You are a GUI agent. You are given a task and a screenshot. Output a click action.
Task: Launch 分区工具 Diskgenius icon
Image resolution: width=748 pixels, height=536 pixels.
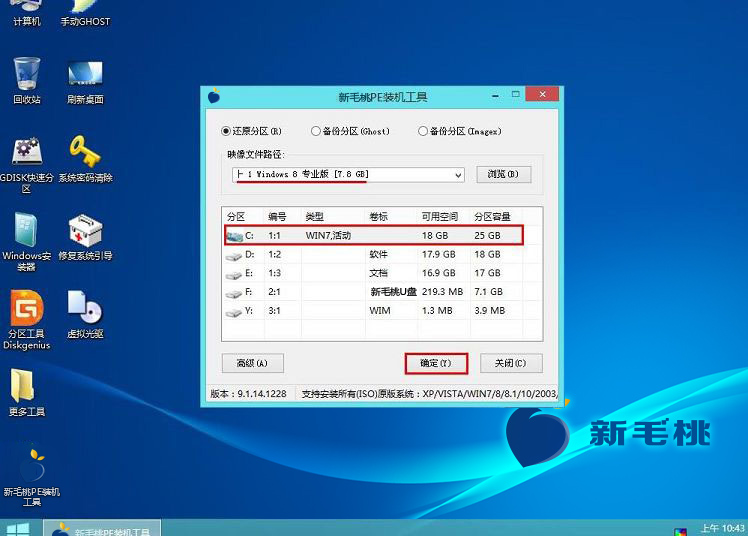click(x=27, y=320)
